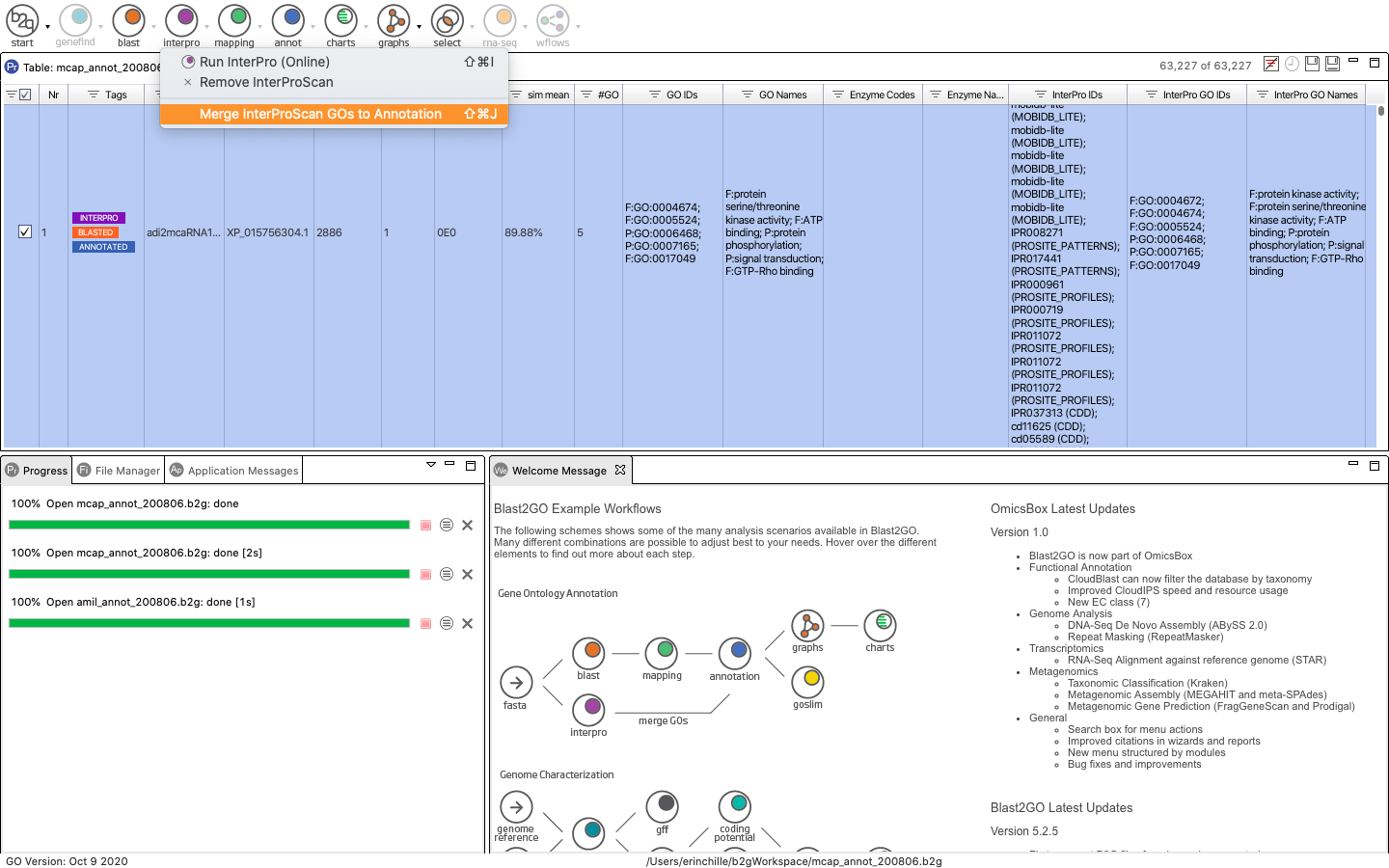Open the Progress panel view menu triangle
Viewport: 1389px width, 868px height.
click(431, 465)
